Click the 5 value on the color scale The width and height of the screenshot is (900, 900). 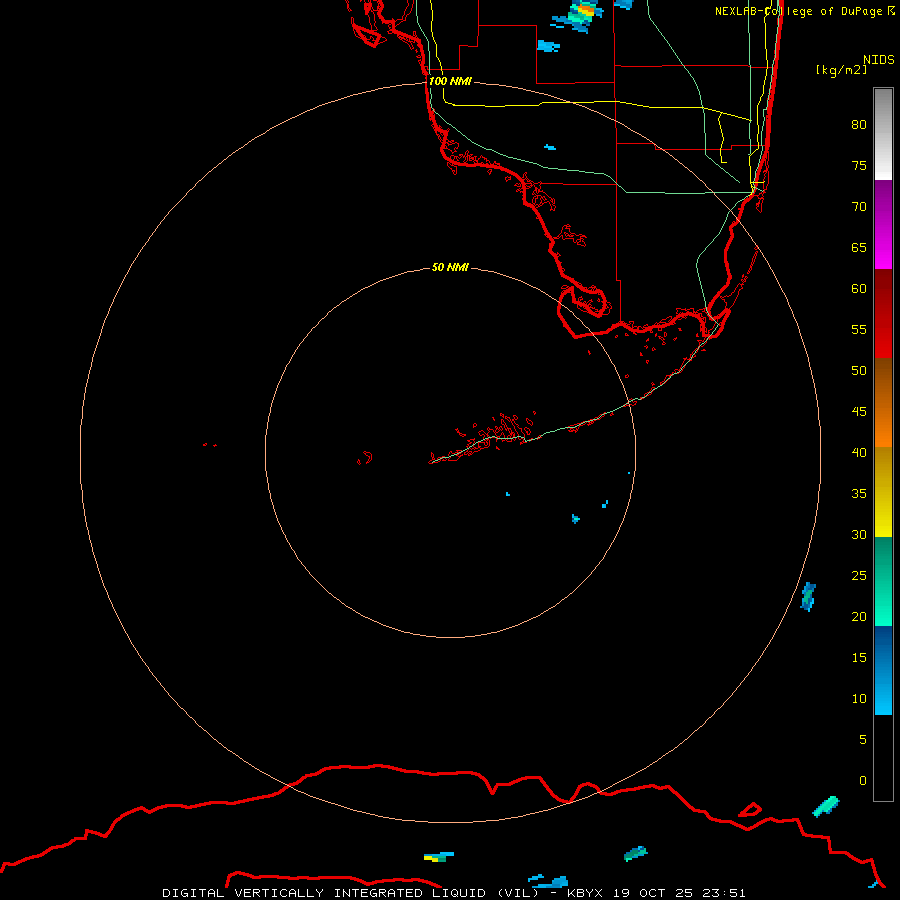pos(863,740)
